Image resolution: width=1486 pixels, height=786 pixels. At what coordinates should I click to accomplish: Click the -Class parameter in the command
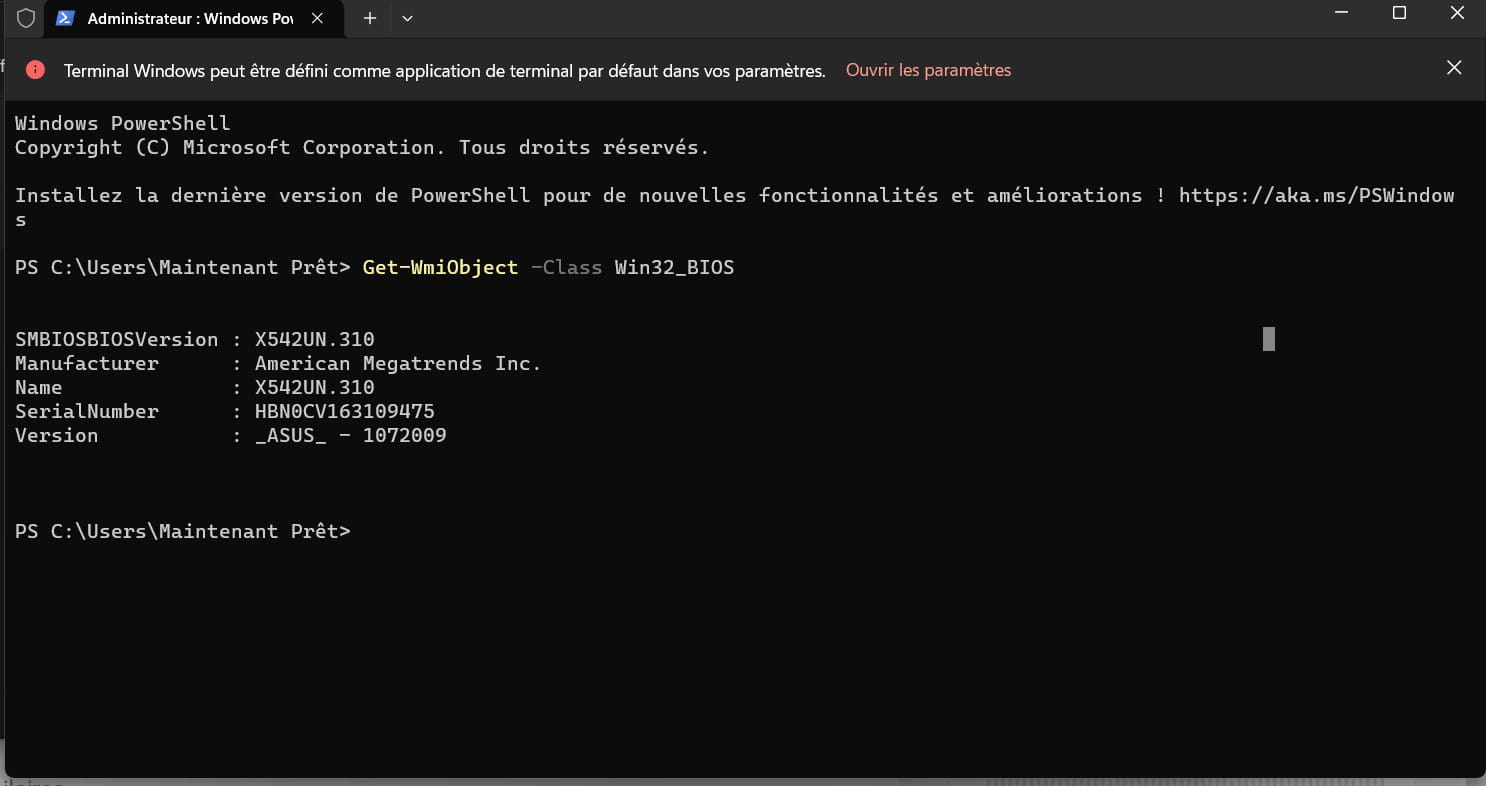(566, 267)
